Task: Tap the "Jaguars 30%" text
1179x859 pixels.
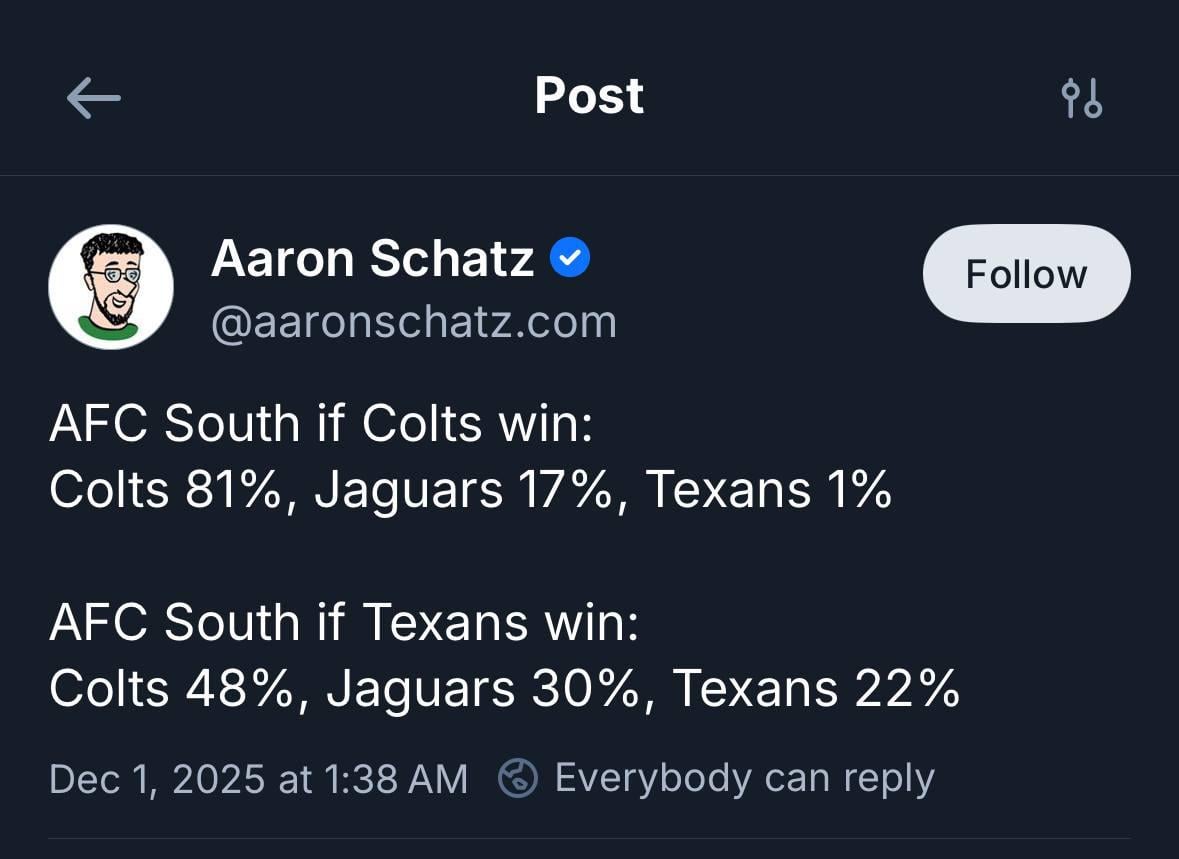Action: tap(483, 688)
